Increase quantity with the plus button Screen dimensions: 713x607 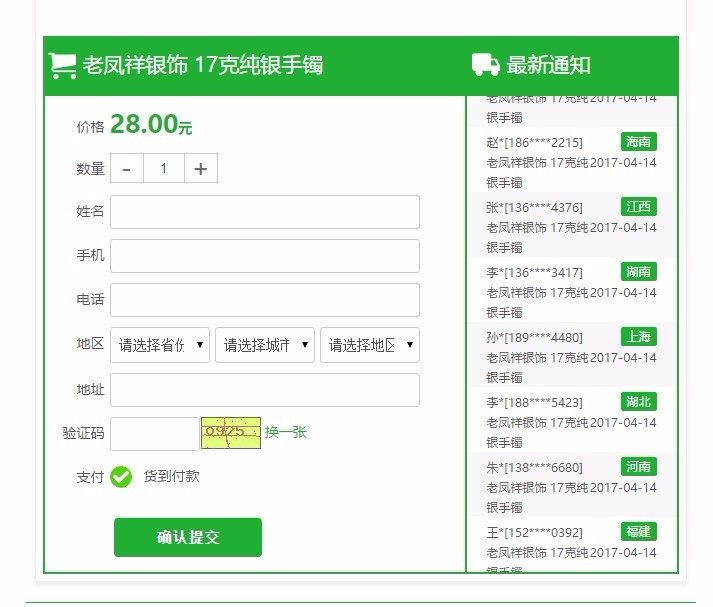201,169
